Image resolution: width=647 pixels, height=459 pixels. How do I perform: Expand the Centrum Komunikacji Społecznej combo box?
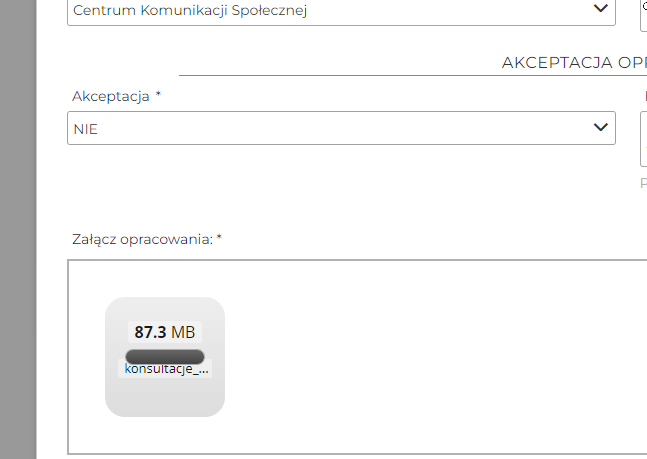pyautogui.click(x=340, y=10)
